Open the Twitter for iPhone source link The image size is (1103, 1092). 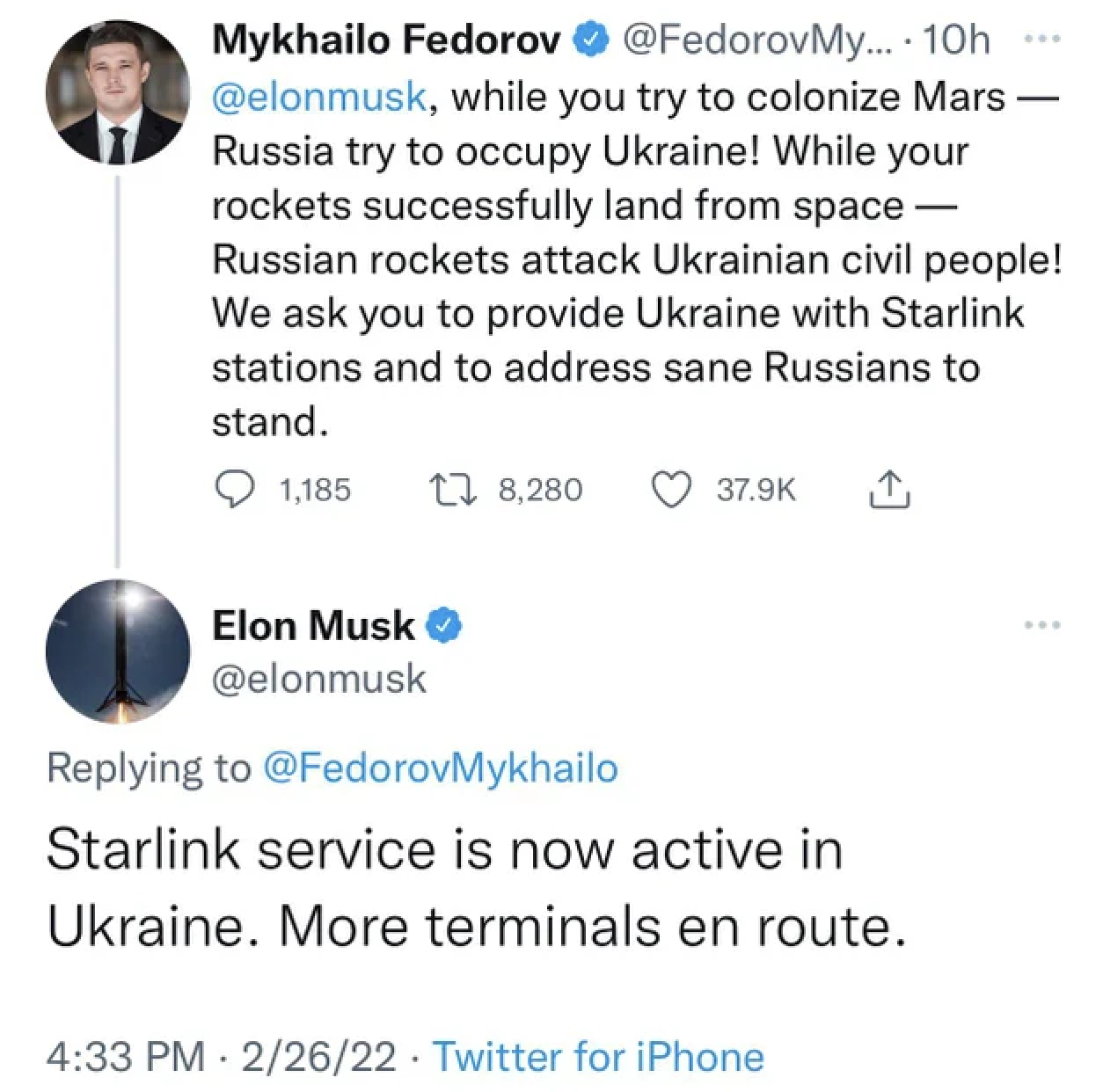coord(598,1056)
